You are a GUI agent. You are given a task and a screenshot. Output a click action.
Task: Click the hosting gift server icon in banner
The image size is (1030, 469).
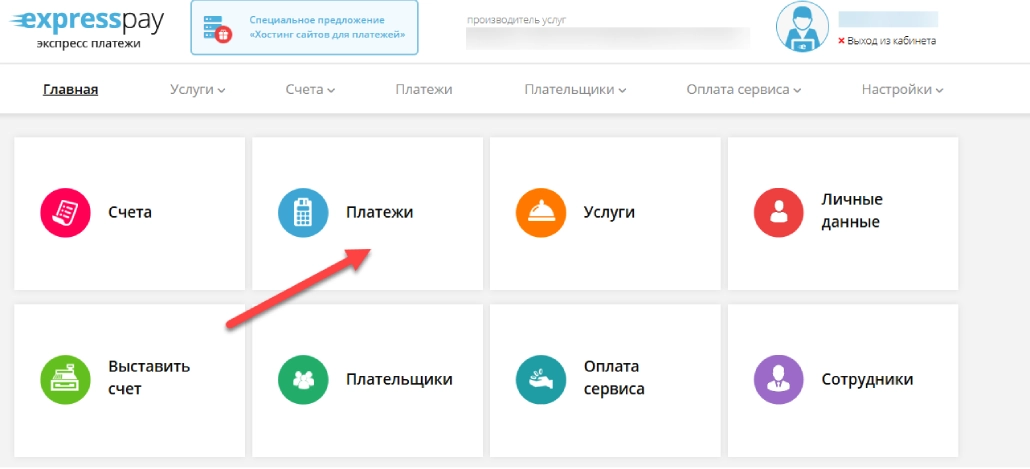pos(217,28)
